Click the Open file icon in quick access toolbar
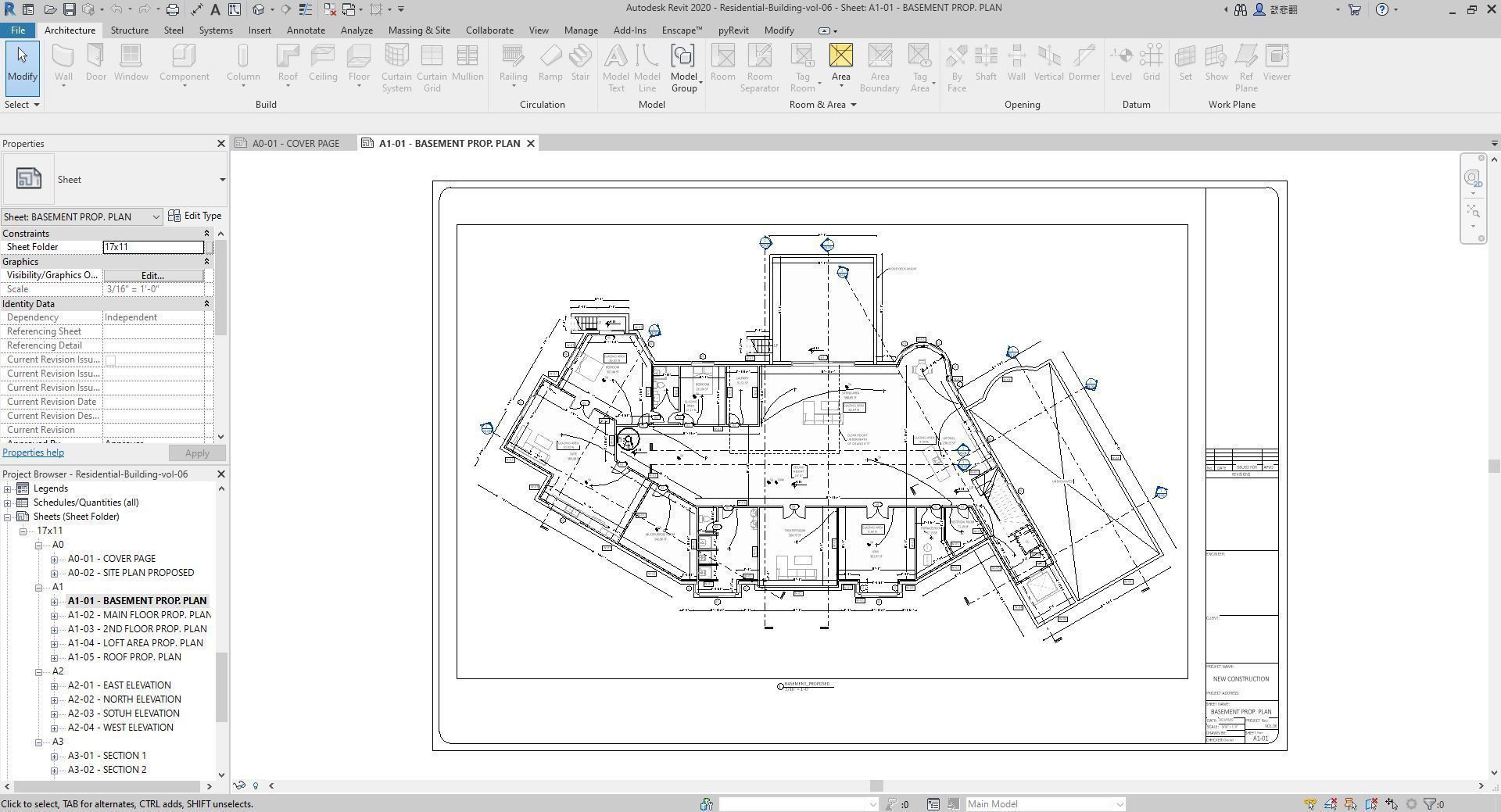This screenshot has width=1501, height=812. [x=50, y=9]
